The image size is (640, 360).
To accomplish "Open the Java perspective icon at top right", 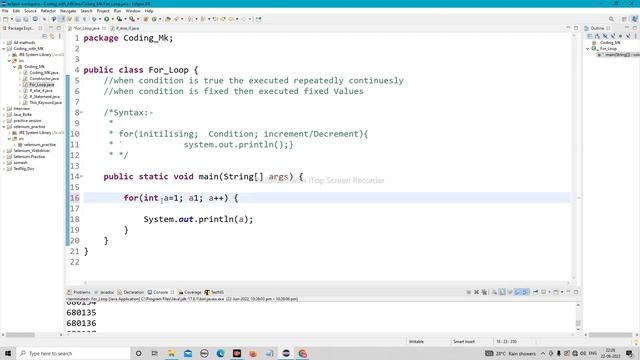I will pos(635,19).
